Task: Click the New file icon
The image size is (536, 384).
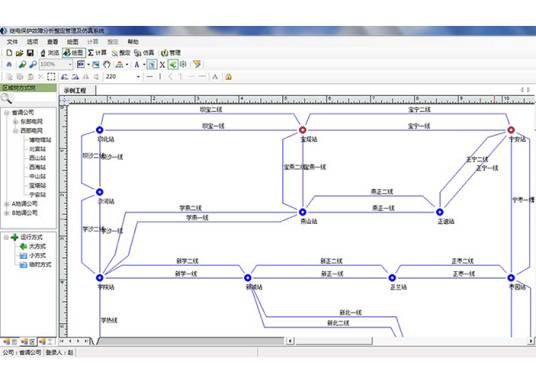Action: pyautogui.click(x=9, y=53)
